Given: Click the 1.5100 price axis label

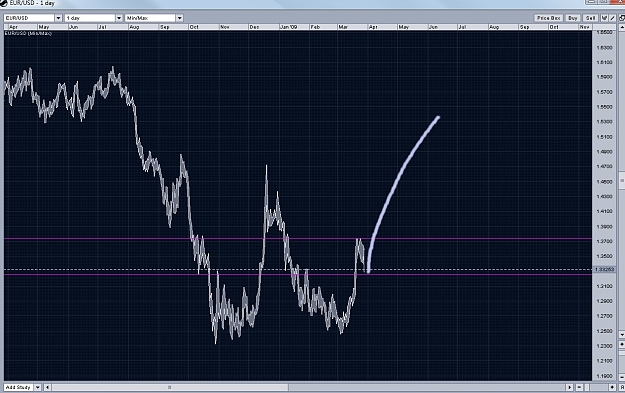Looking at the screenshot, I should tap(604, 137).
